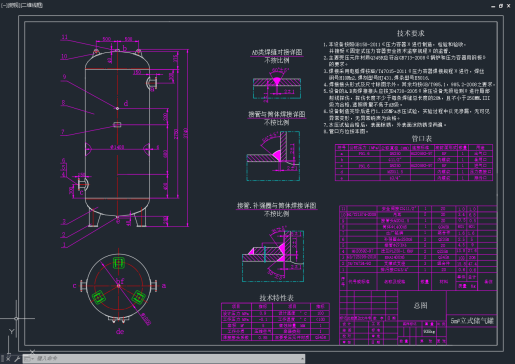
Task: Select part number 10 leader label
Action: pyautogui.click(x=64, y=56)
